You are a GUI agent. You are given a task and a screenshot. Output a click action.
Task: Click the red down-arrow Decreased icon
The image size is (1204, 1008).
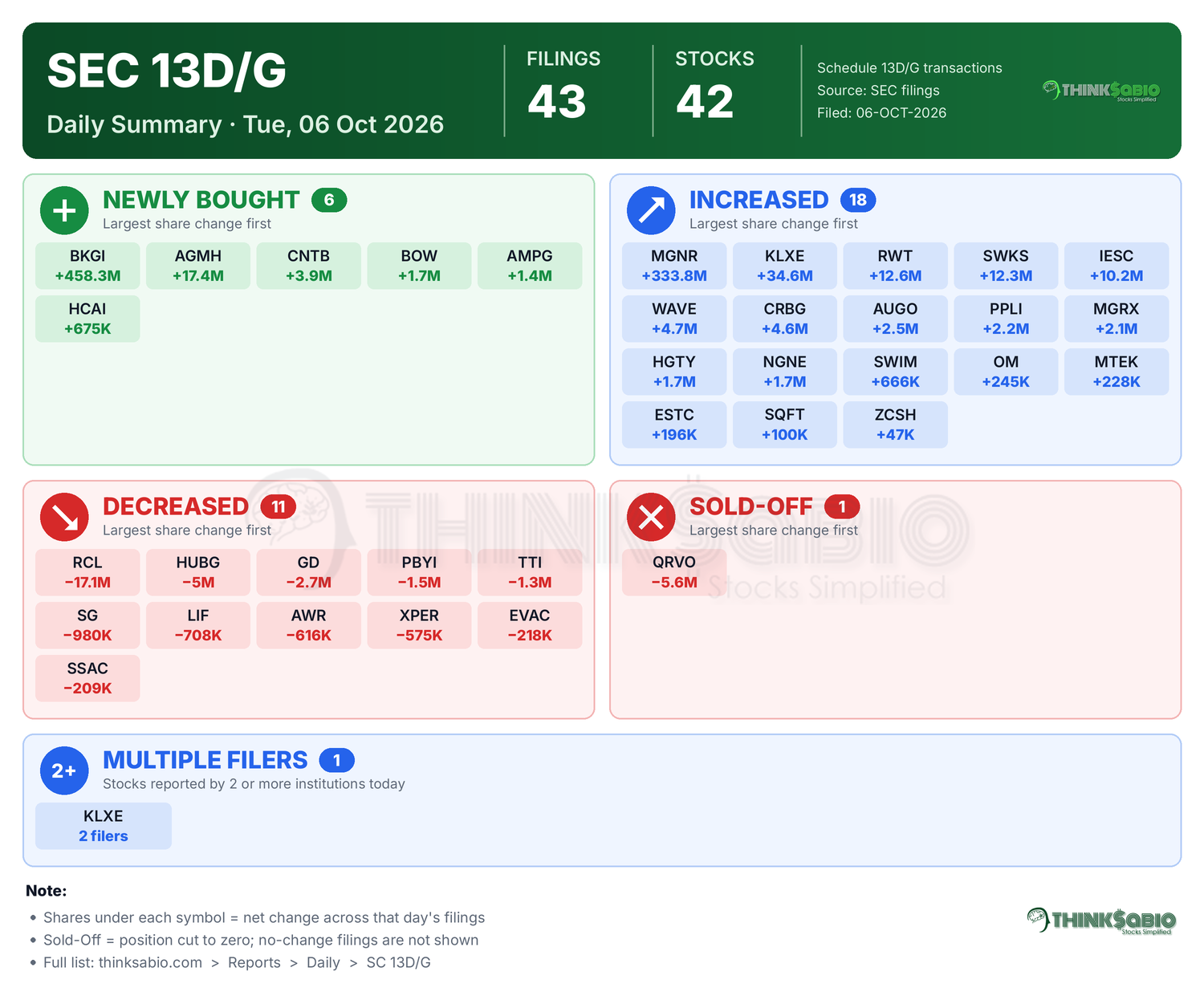64,517
